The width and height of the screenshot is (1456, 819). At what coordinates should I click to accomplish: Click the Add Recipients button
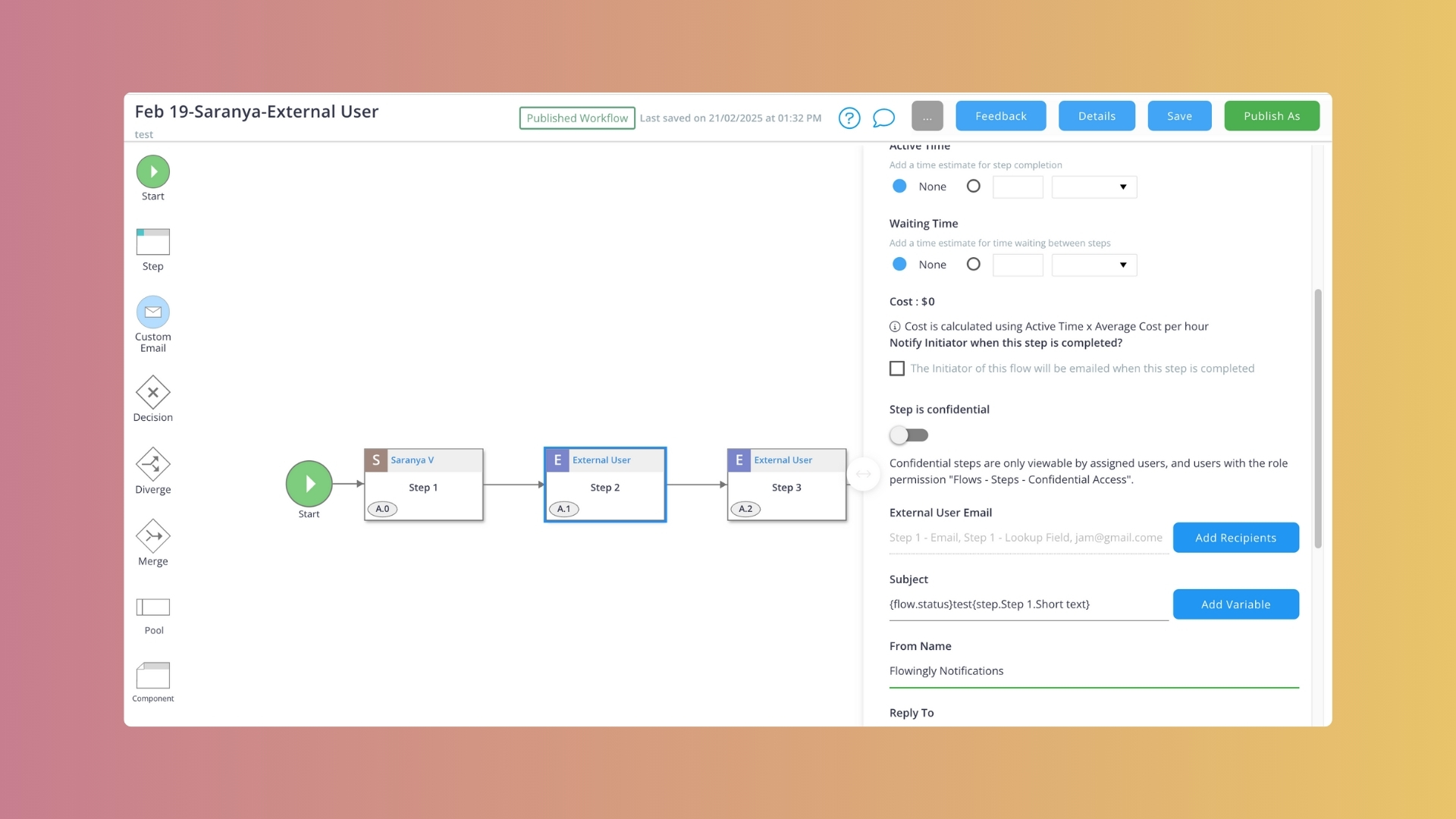[1235, 537]
